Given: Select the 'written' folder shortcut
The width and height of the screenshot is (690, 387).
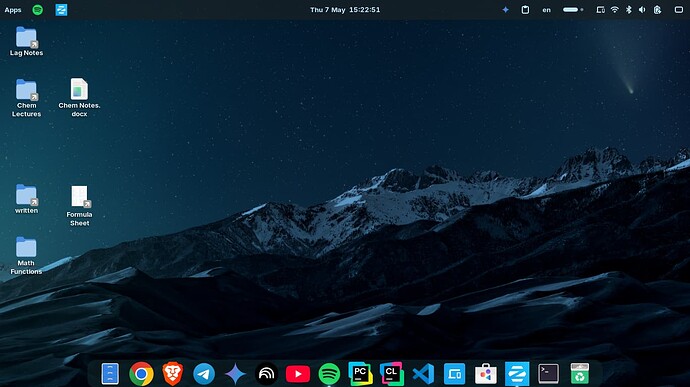Looking at the screenshot, I should (x=26, y=199).
